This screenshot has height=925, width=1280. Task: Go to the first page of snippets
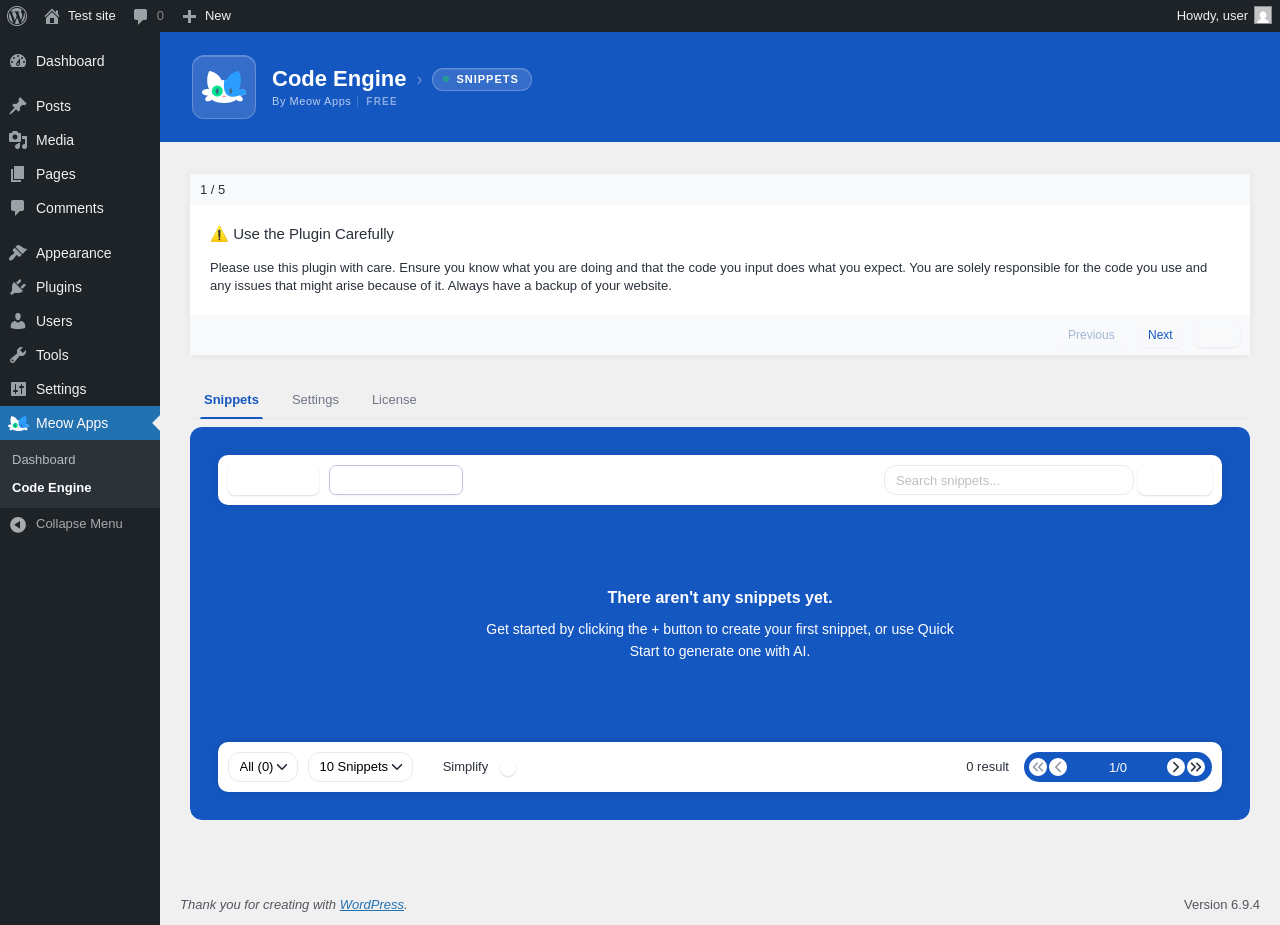pos(1038,767)
